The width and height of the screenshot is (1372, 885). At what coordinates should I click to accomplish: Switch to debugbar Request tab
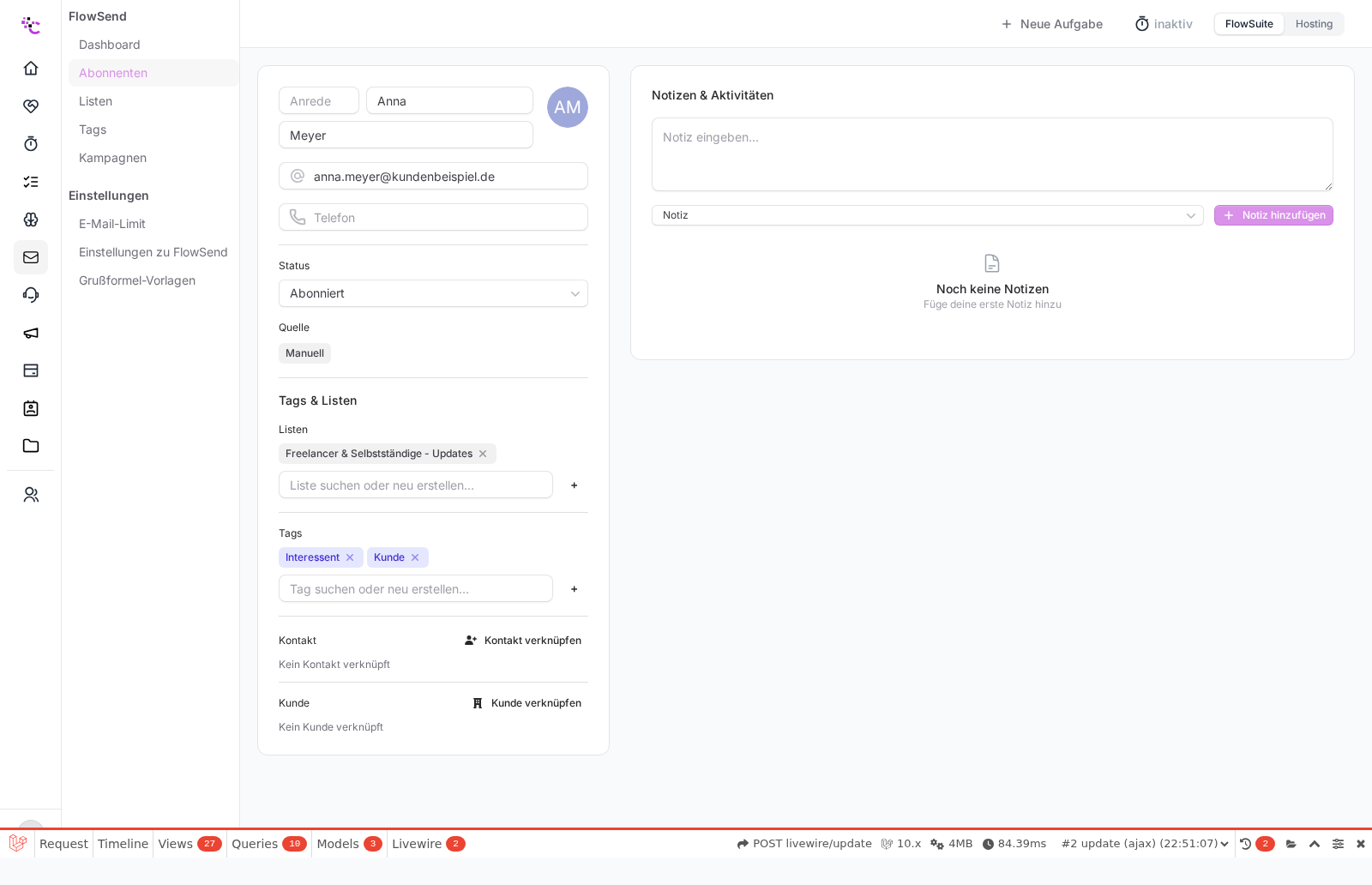[63, 844]
